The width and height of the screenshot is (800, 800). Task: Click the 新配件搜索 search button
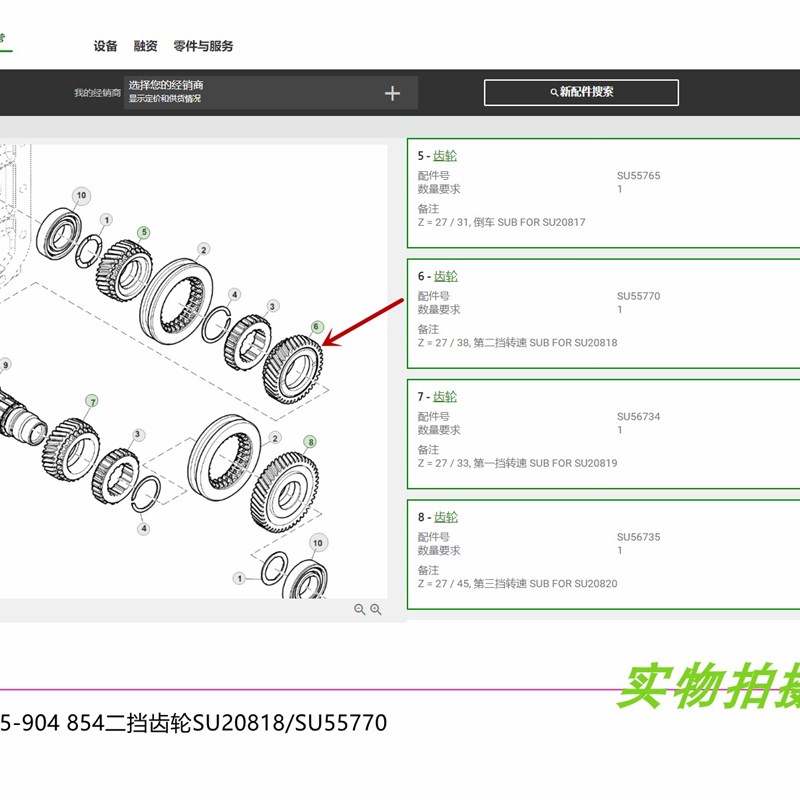click(x=584, y=91)
